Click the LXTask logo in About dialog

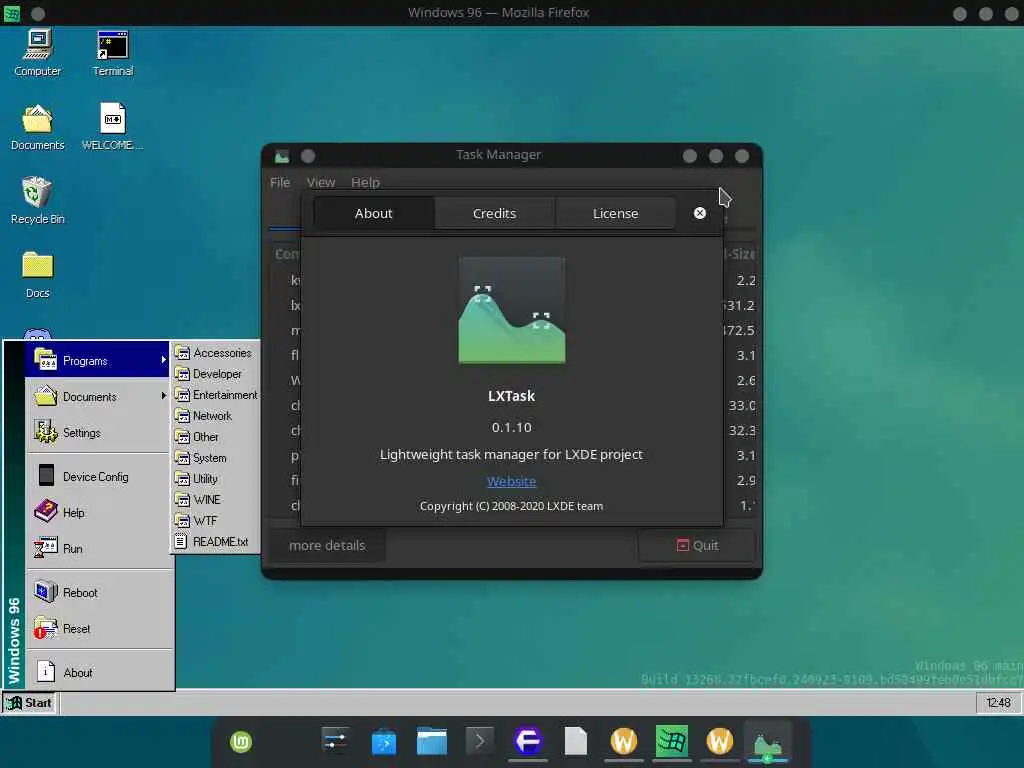(x=512, y=310)
